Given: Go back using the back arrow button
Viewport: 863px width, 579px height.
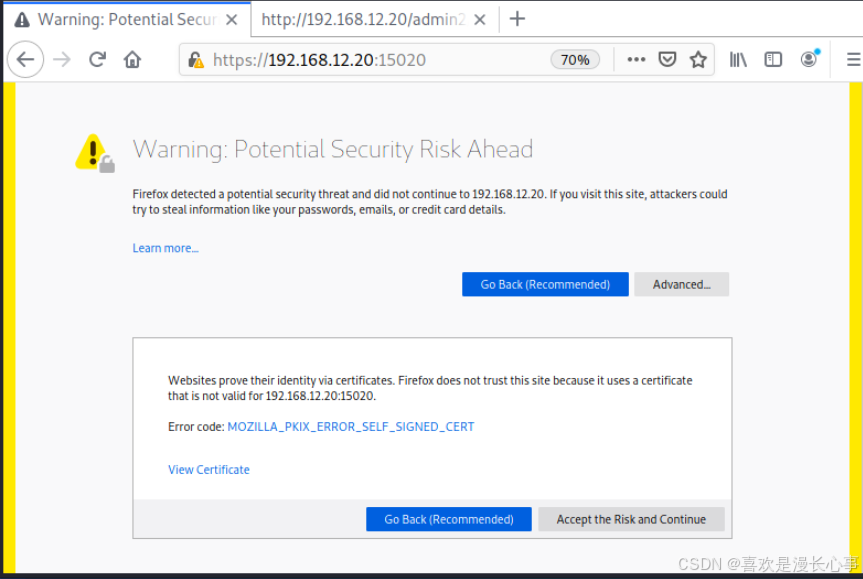Looking at the screenshot, I should [x=25, y=59].
